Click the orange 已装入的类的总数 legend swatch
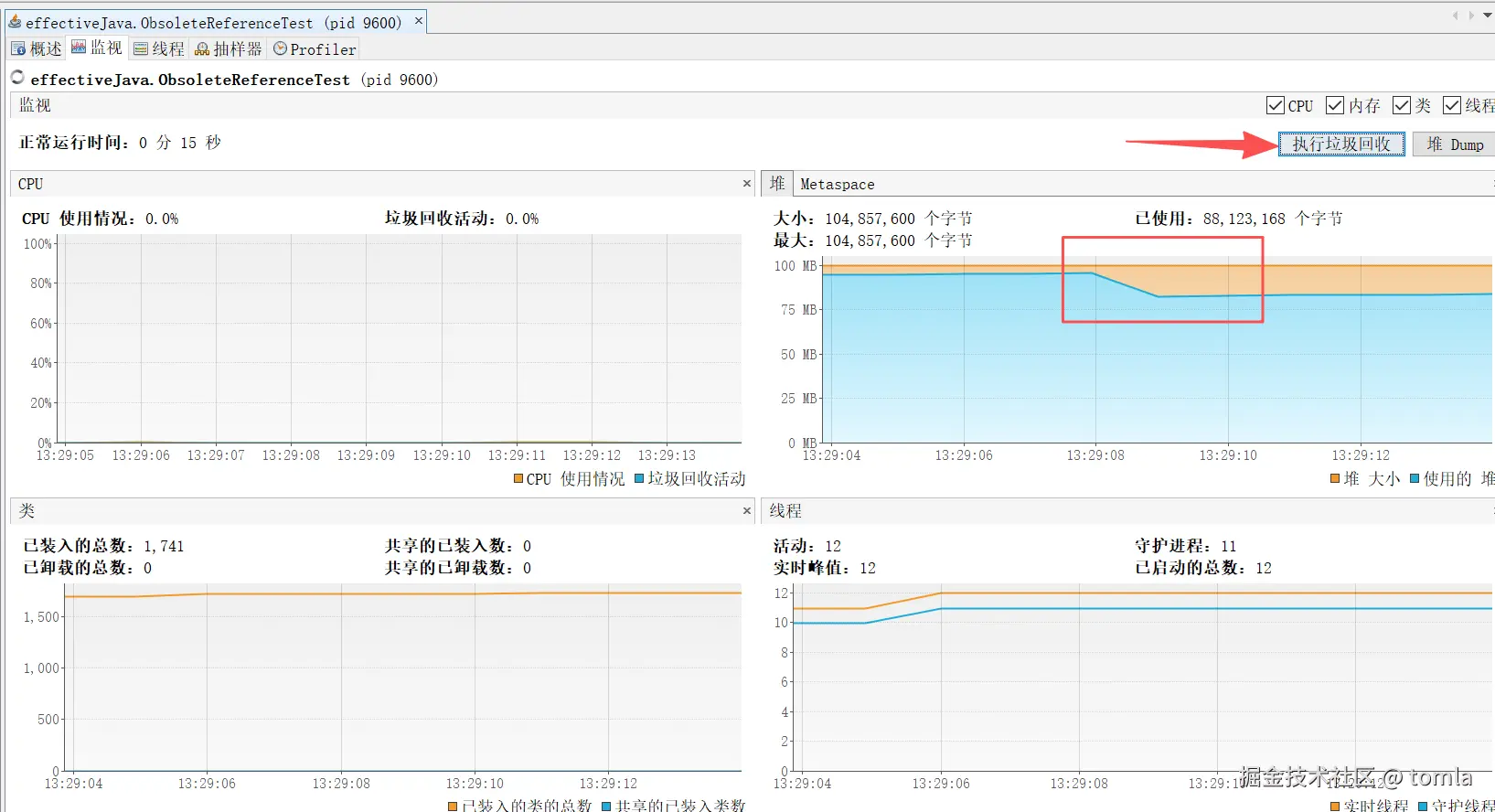Image resolution: width=1495 pixels, height=812 pixels. point(453,806)
